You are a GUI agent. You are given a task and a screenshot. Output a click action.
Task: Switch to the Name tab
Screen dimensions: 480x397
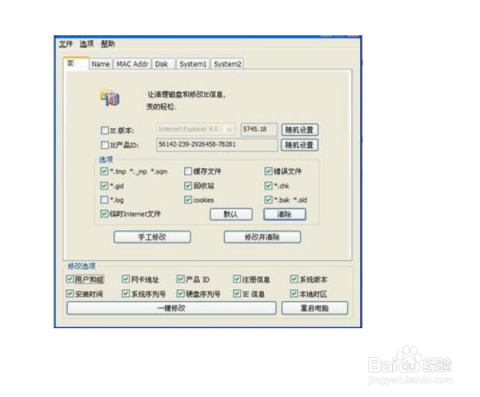(101, 64)
